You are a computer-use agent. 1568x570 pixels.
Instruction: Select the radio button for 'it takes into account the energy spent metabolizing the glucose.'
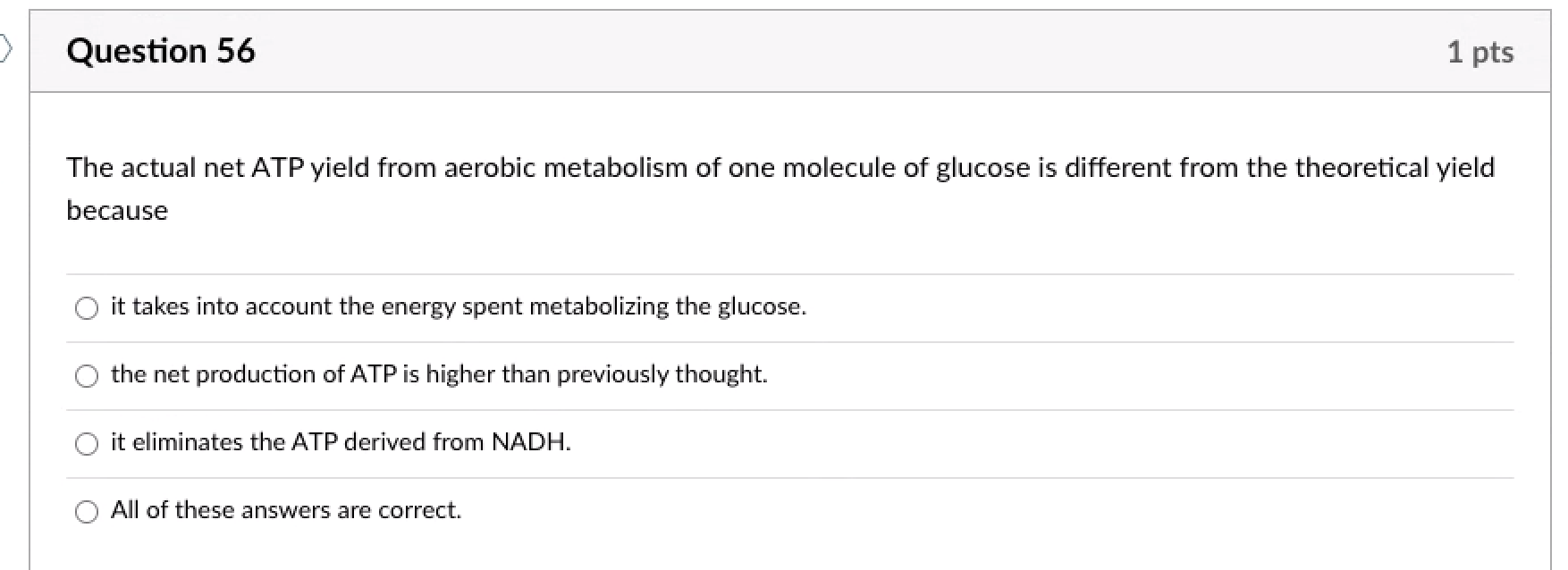pyautogui.click(x=87, y=308)
